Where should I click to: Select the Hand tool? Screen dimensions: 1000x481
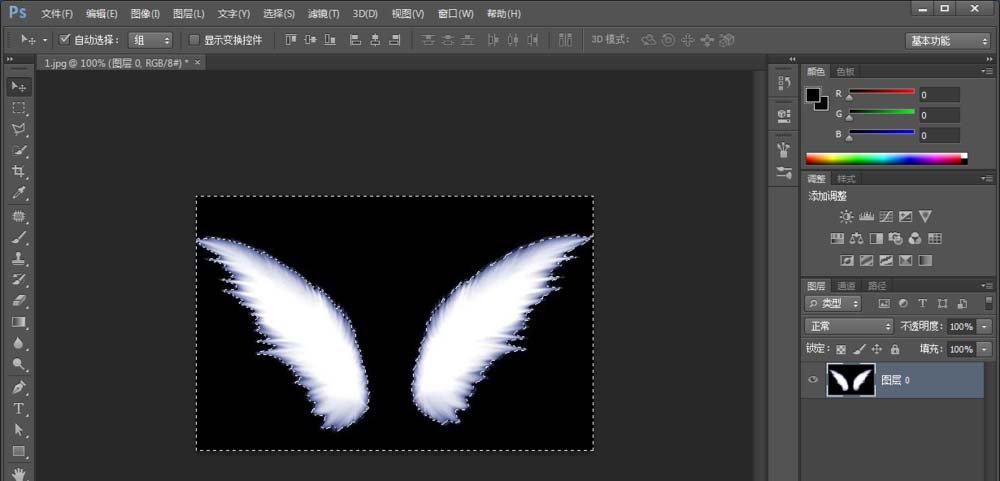click(x=18, y=473)
